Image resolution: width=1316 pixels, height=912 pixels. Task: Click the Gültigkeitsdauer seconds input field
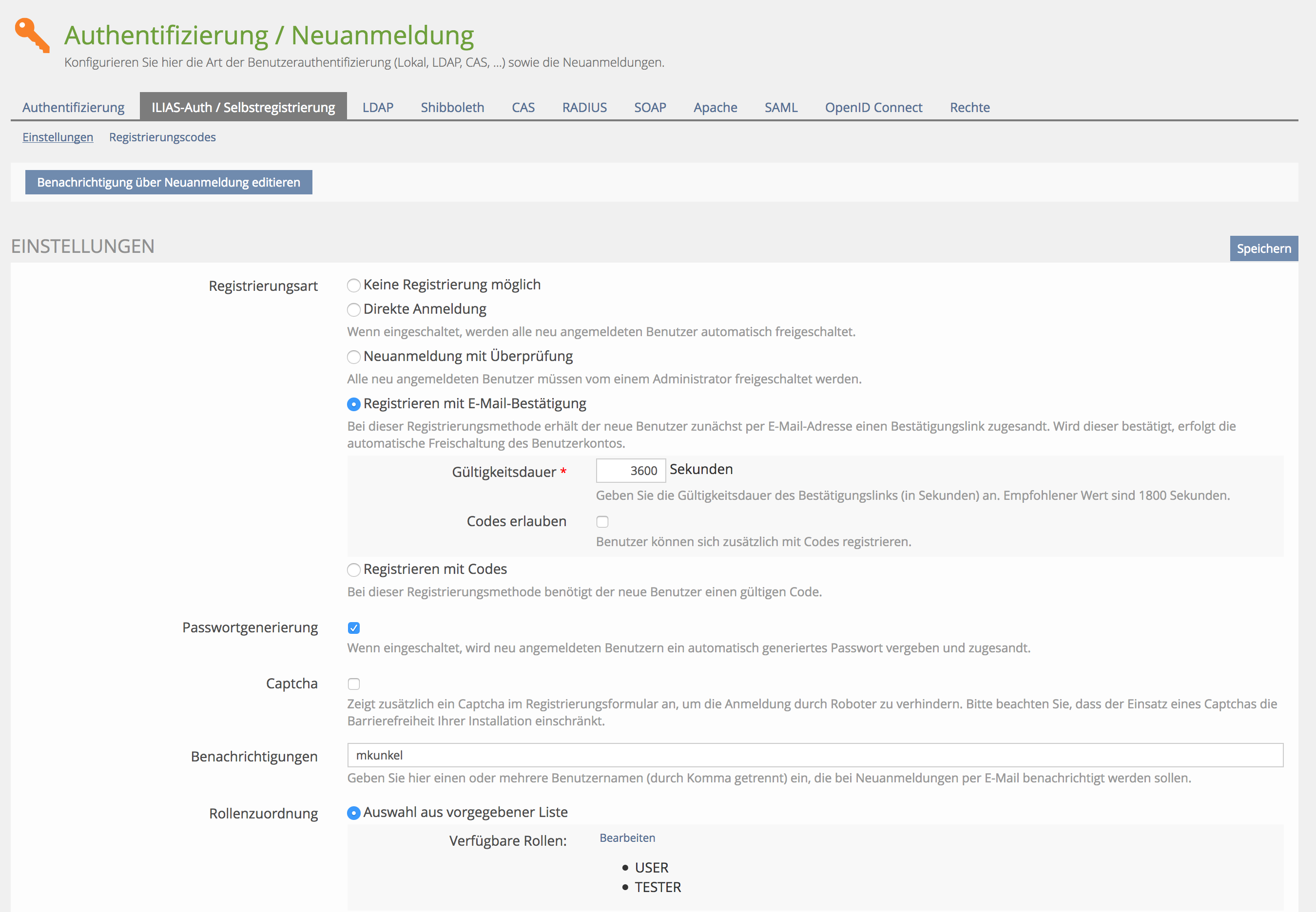point(630,471)
